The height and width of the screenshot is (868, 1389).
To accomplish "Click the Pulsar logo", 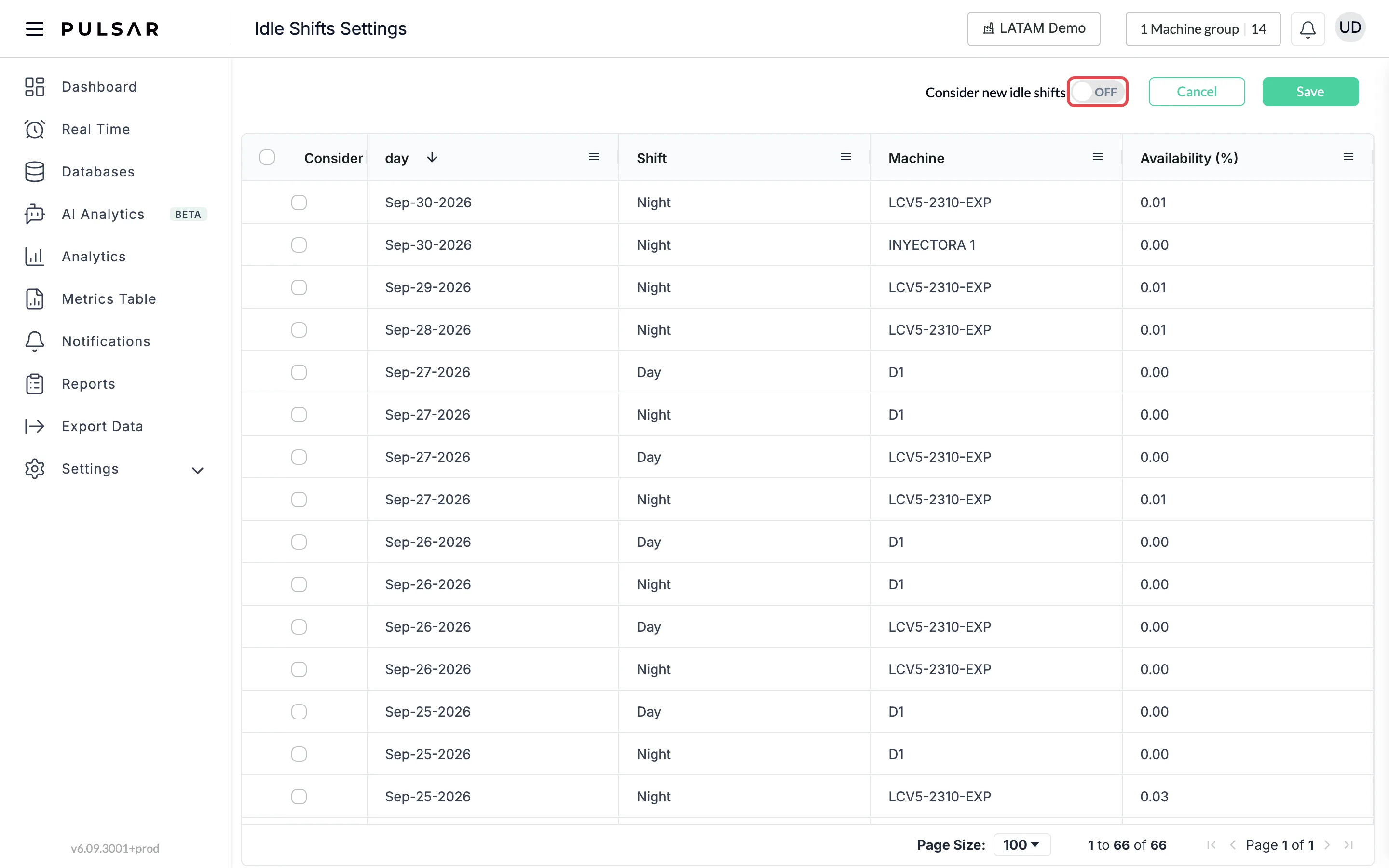I will click(x=109, y=29).
